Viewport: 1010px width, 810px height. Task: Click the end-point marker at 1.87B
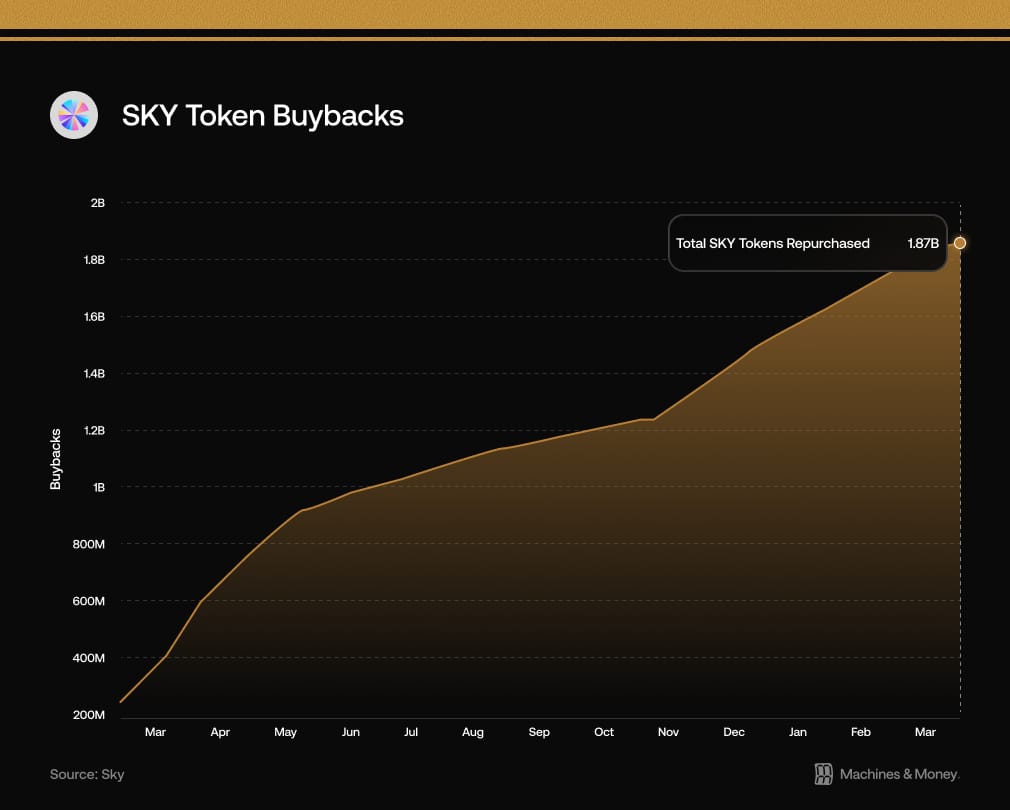960,243
